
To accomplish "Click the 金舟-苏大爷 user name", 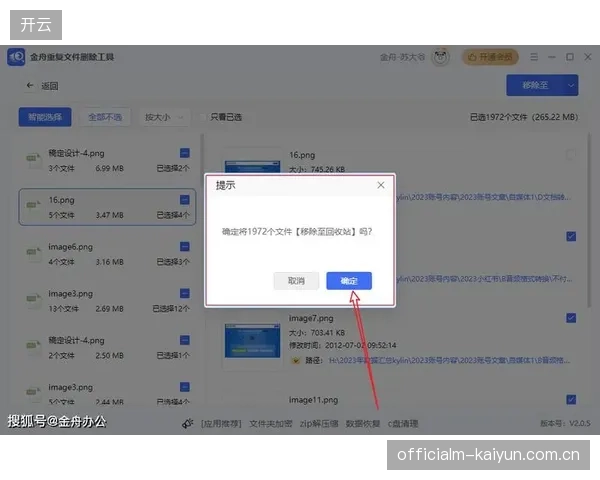I will 402,57.
